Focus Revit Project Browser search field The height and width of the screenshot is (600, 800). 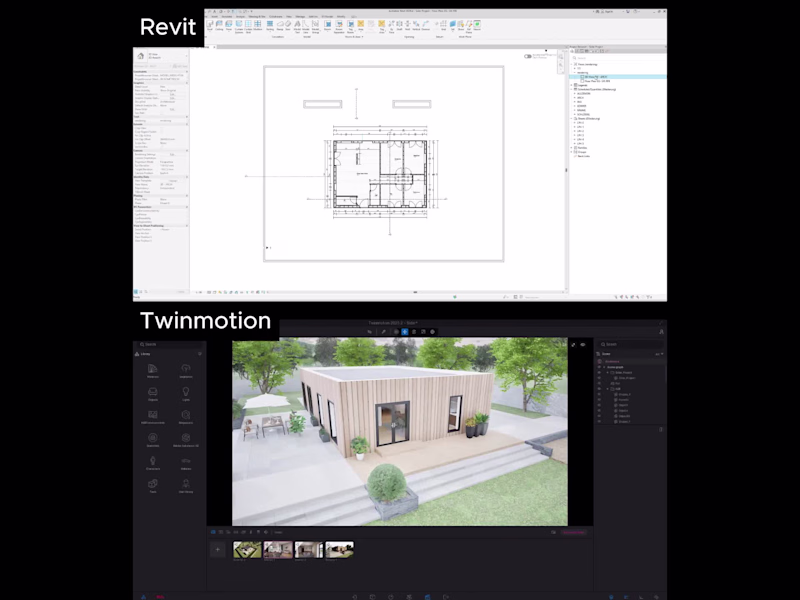(x=617, y=58)
